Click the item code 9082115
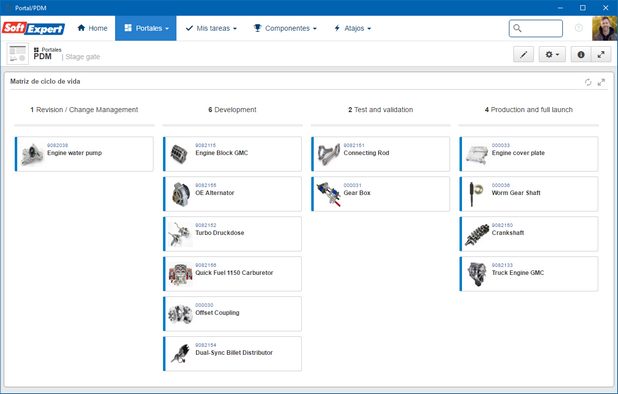Viewport: 618px width, 394px height. (206, 145)
